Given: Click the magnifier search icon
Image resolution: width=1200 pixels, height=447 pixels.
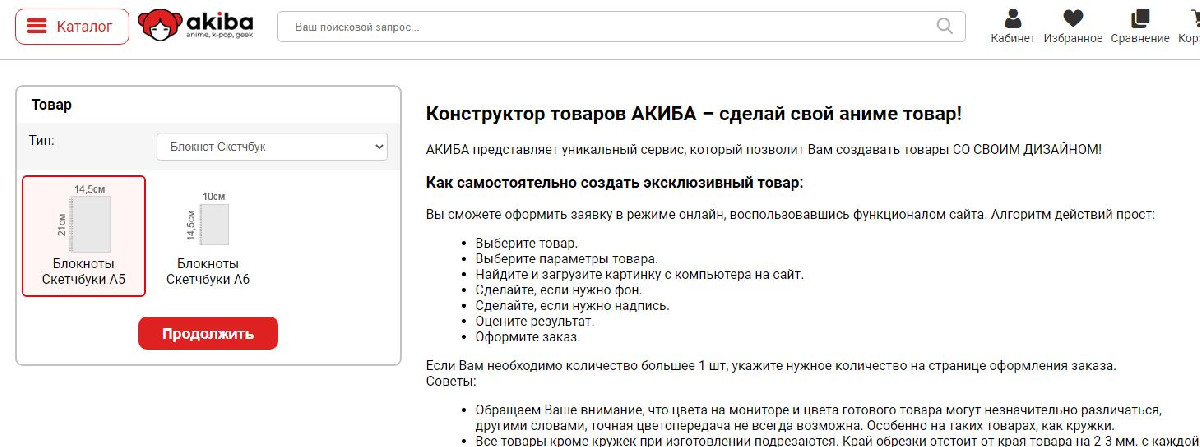Looking at the screenshot, I should [944, 26].
